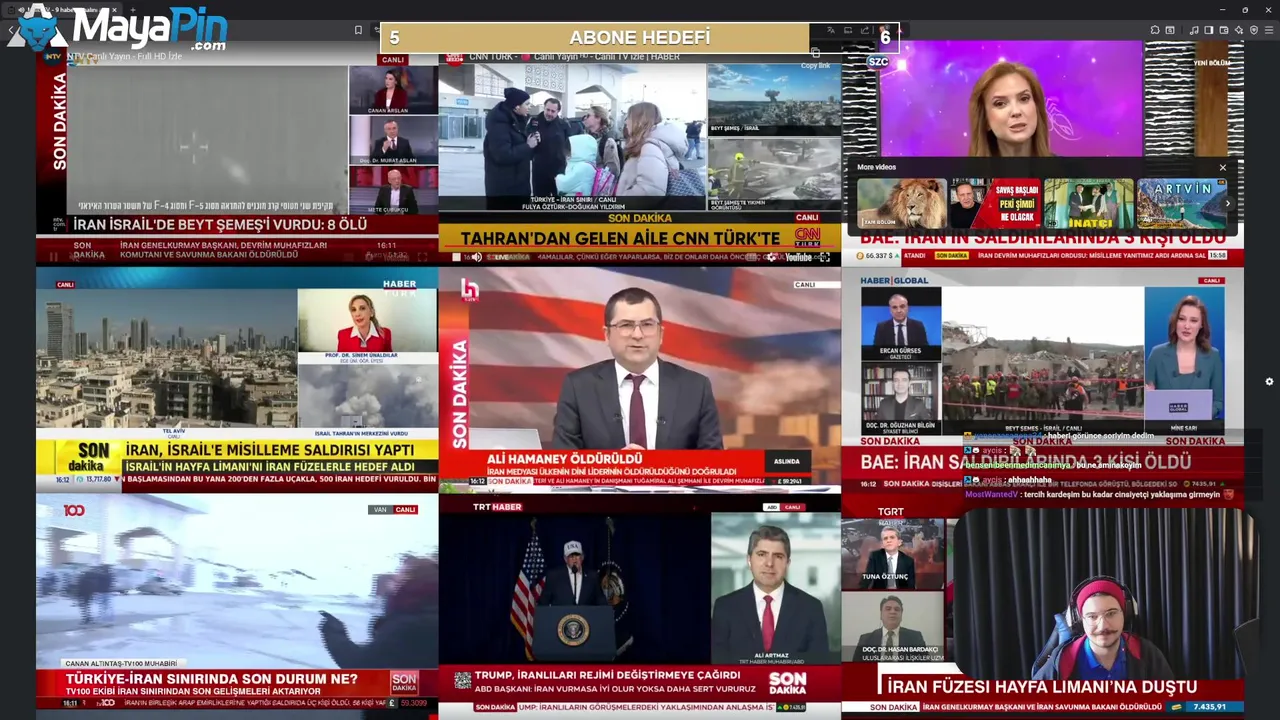Click the AI sparkle icon in toolbar
The height and width of the screenshot is (720, 1280).
(x=1239, y=30)
